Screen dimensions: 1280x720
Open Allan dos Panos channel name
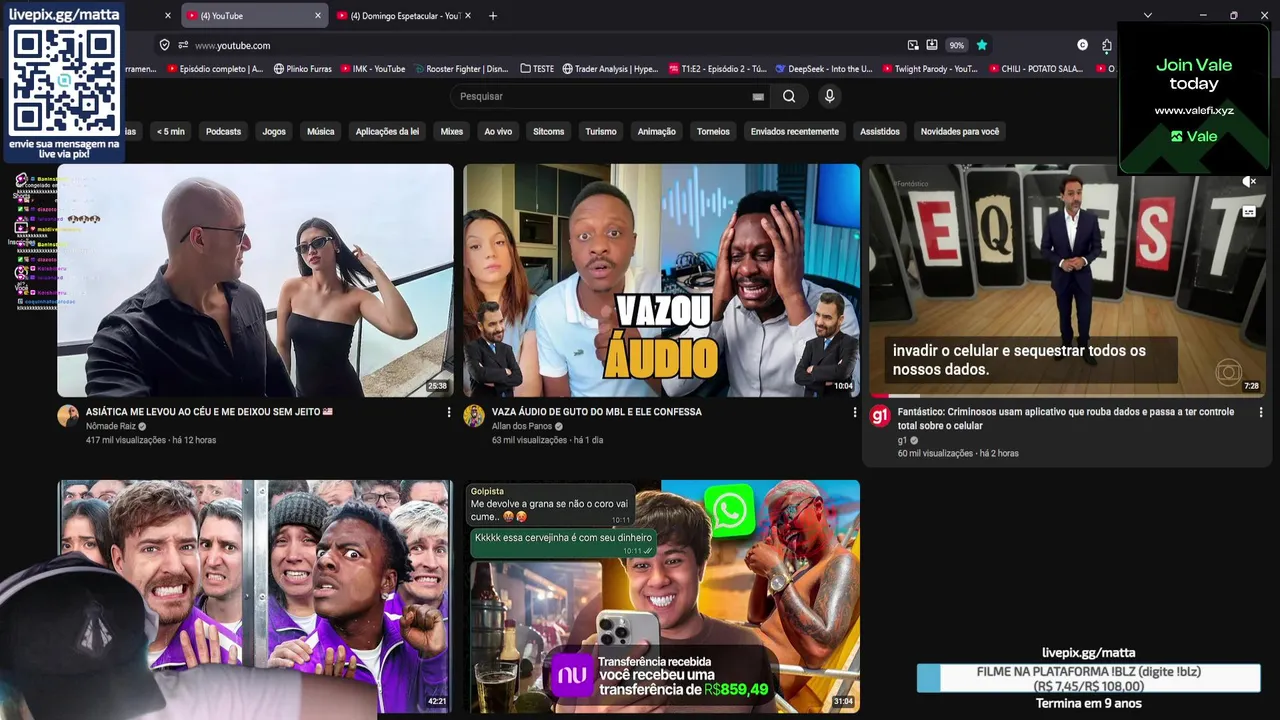pos(522,426)
